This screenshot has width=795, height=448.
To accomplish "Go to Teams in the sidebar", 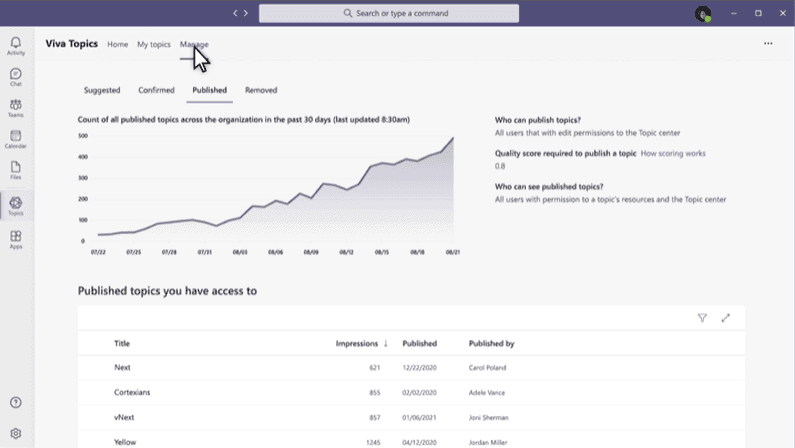I will 15,108.
